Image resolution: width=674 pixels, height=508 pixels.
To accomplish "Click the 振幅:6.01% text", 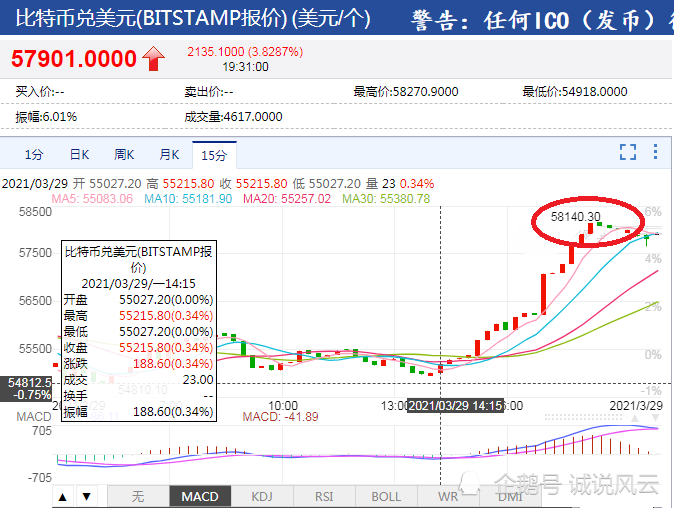I will (x=46, y=117).
